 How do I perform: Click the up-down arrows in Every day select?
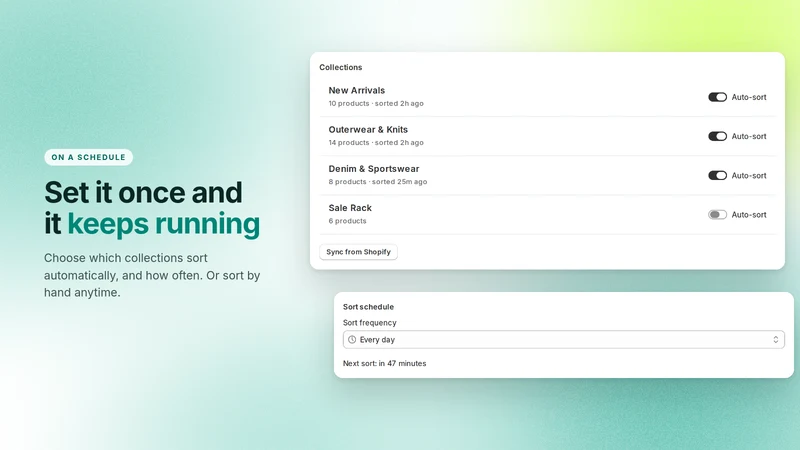(776, 340)
